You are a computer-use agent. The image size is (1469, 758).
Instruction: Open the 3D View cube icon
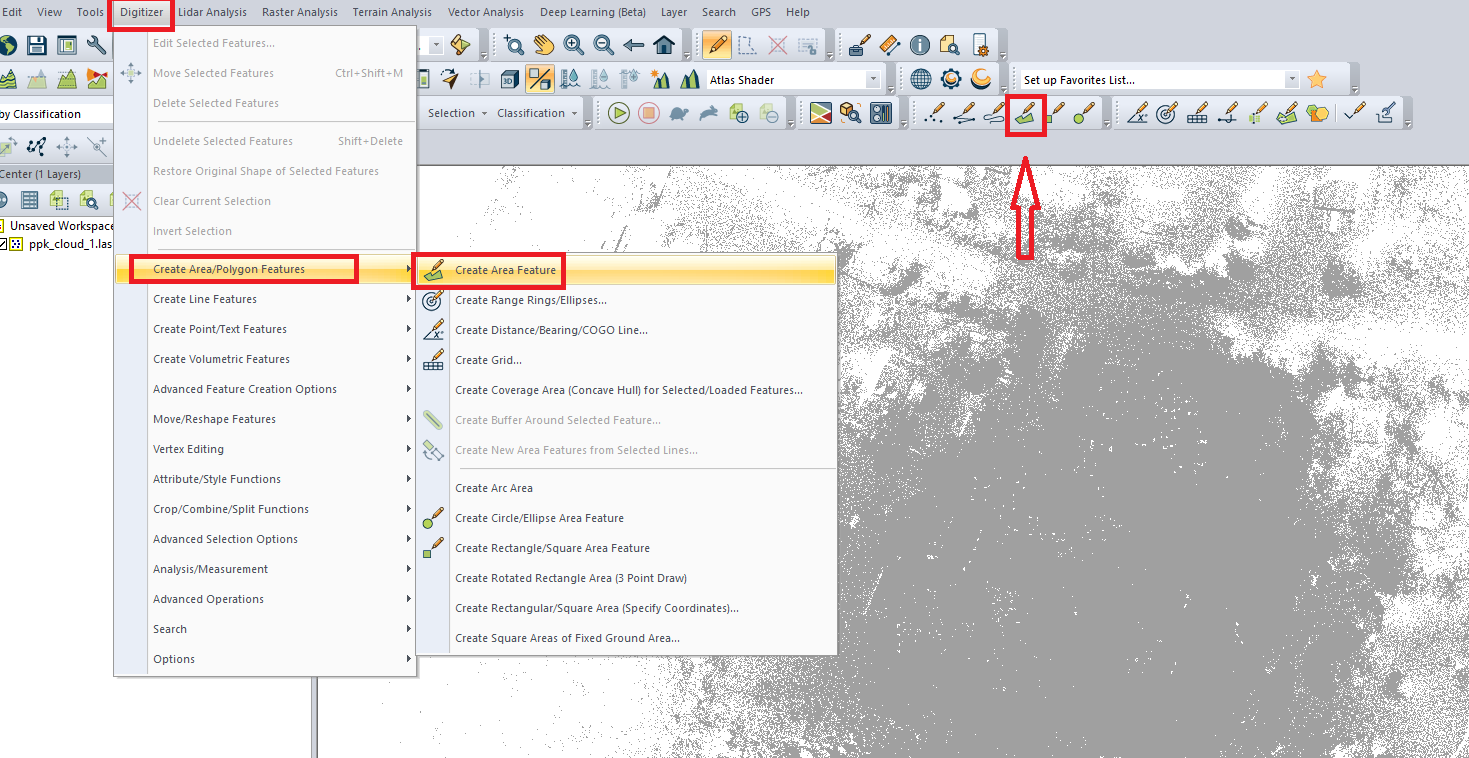(x=512, y=78)
